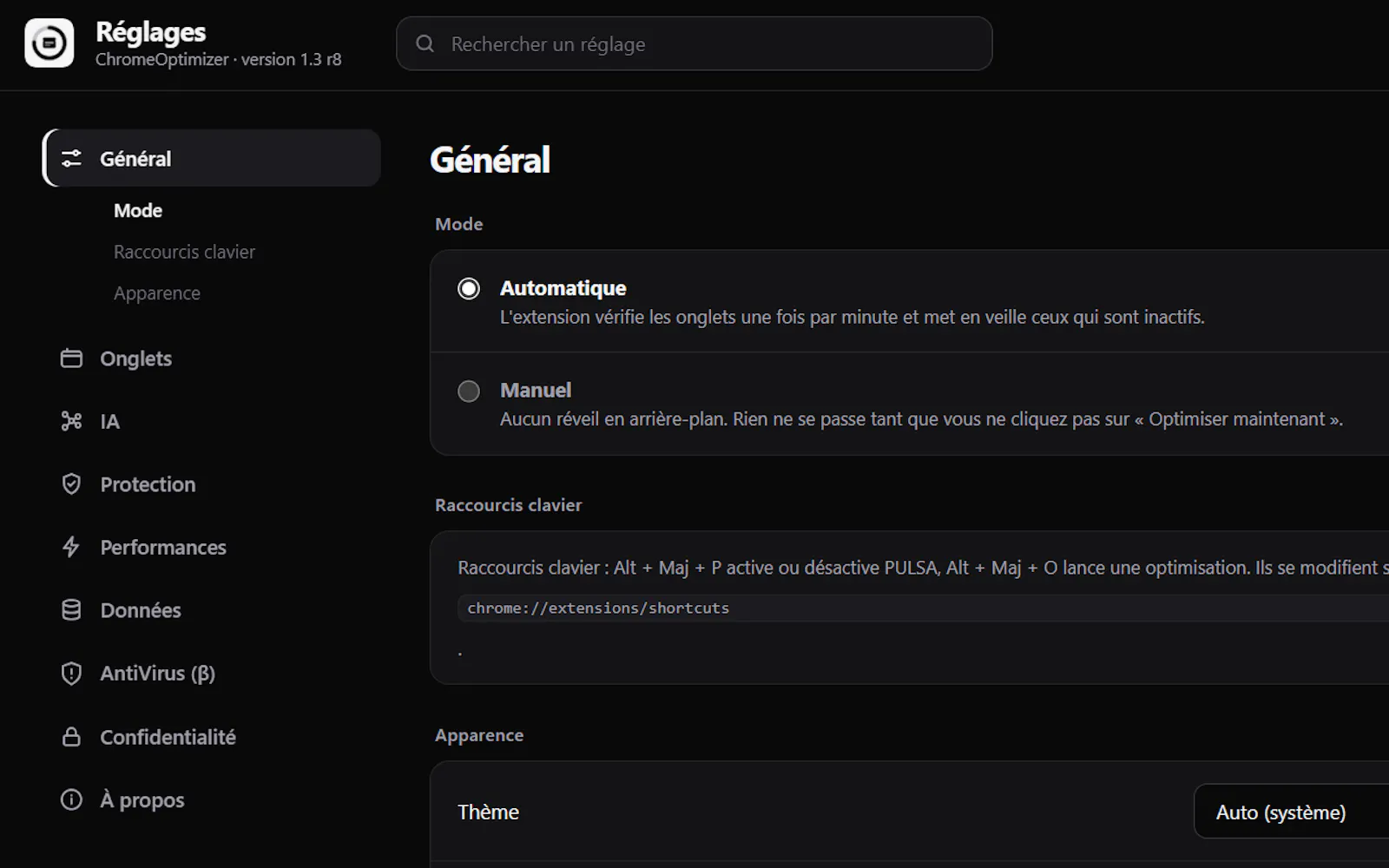
Task: Click the Thème label
Action: click(489, 812)
